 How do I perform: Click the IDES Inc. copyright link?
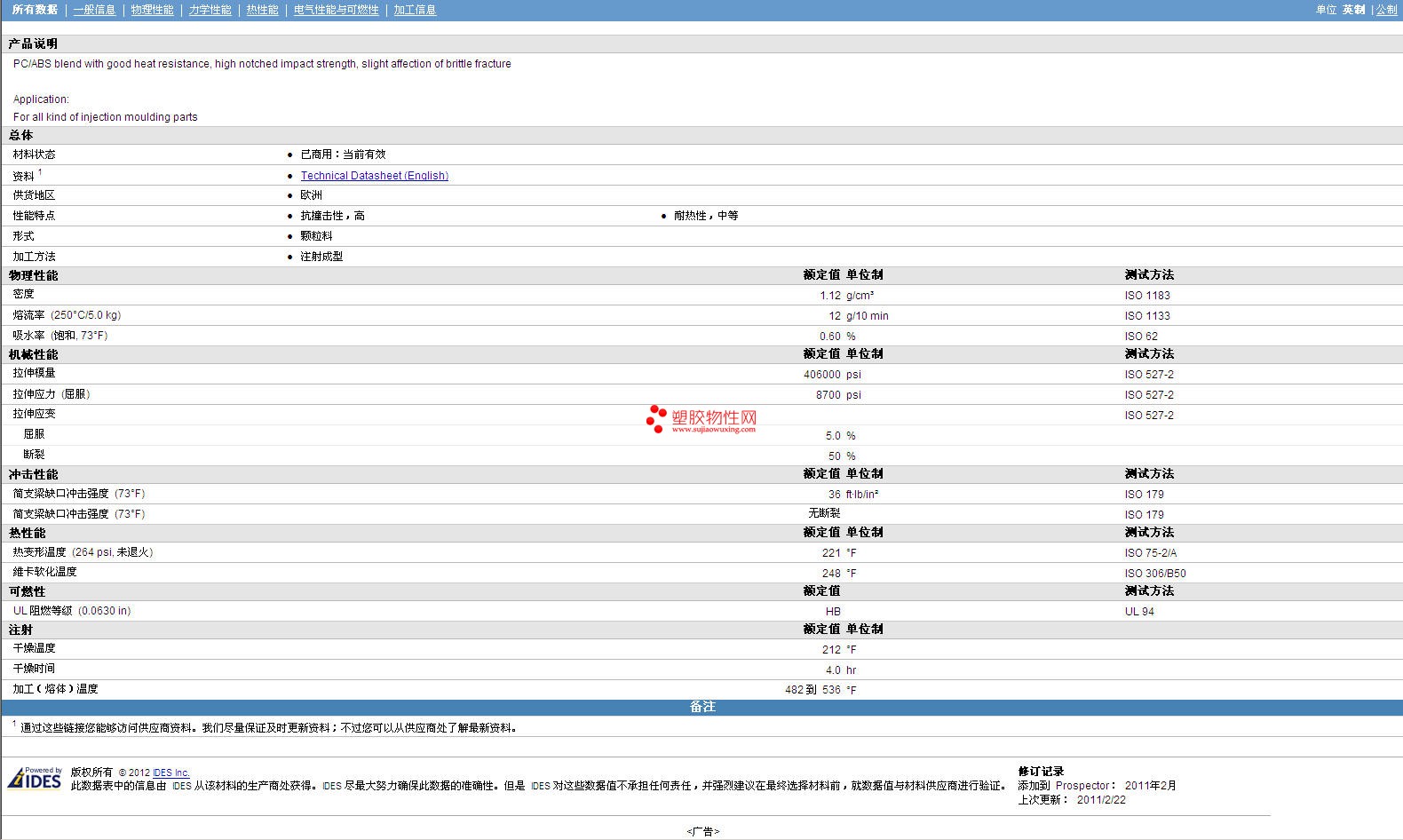pyautogui.click(x=170, y=773)
